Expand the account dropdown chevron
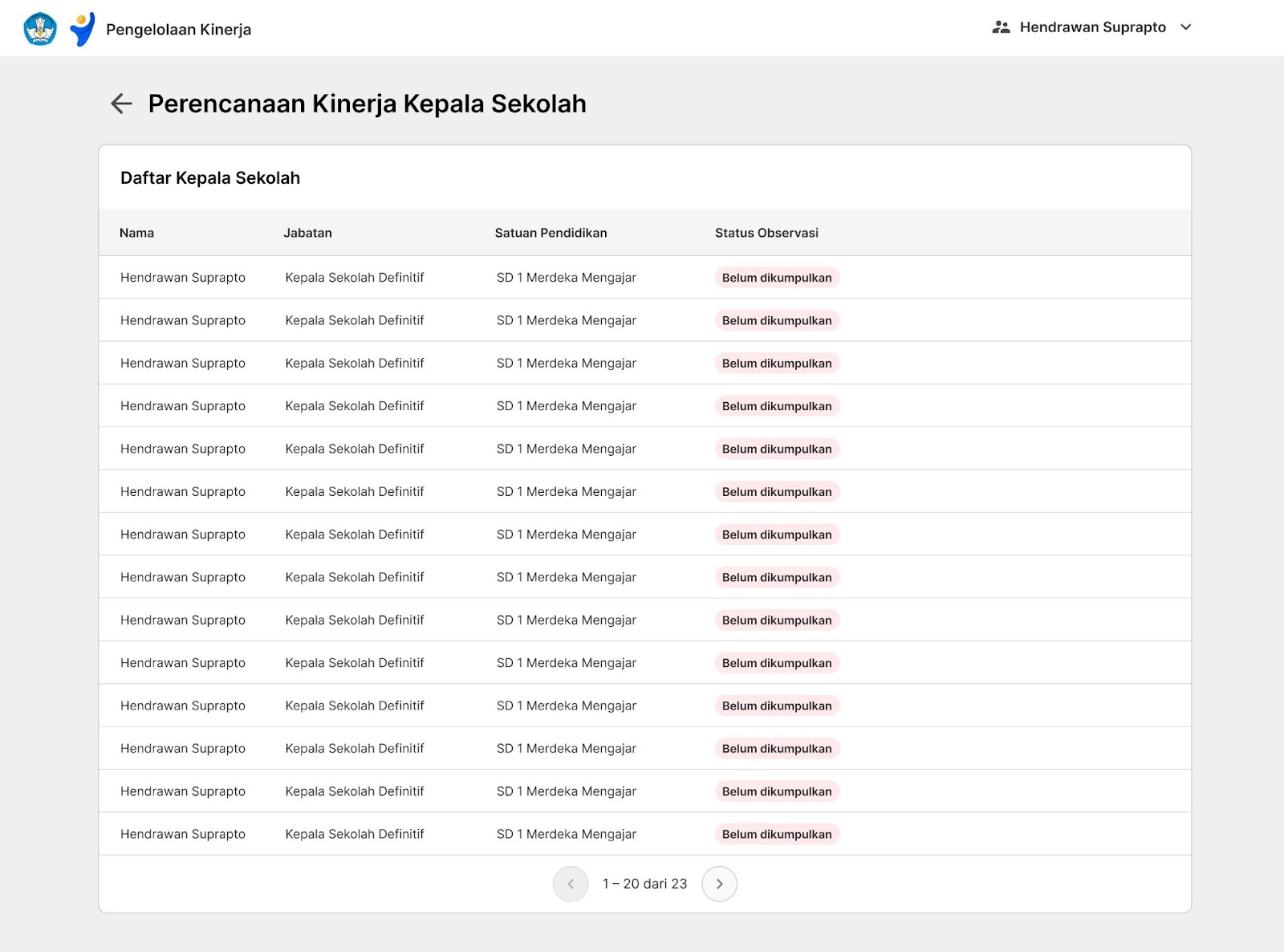This screenshot has width=1284, height=952. pyautogui.click(x=1186, y=27)
